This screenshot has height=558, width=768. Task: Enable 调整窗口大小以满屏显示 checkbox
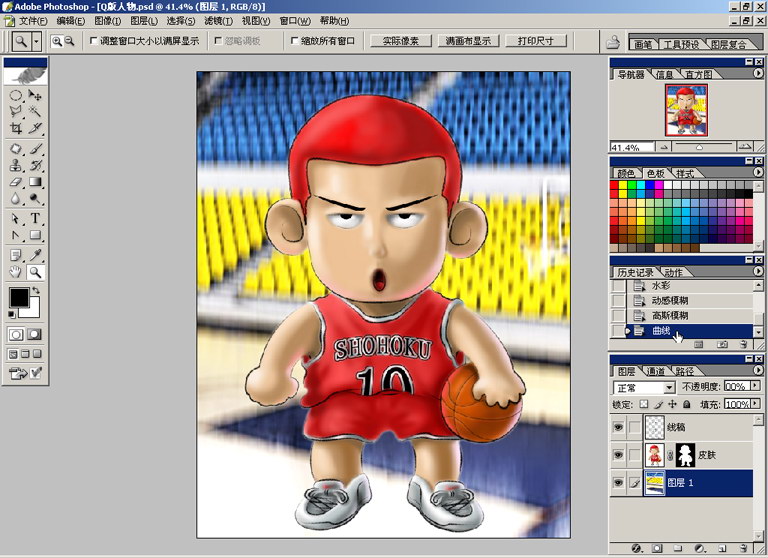(x=94, y=41)
